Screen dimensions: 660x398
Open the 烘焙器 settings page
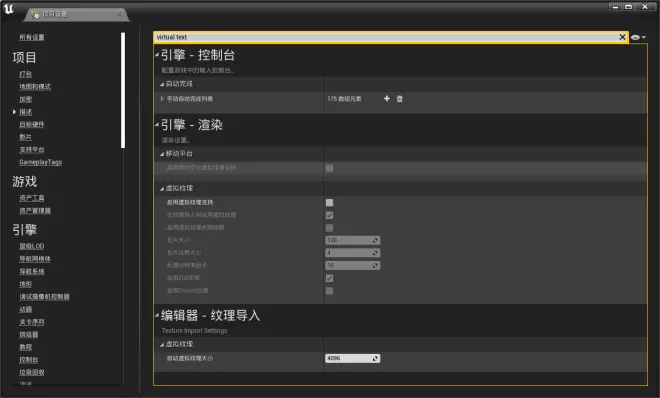coord(29,334)
